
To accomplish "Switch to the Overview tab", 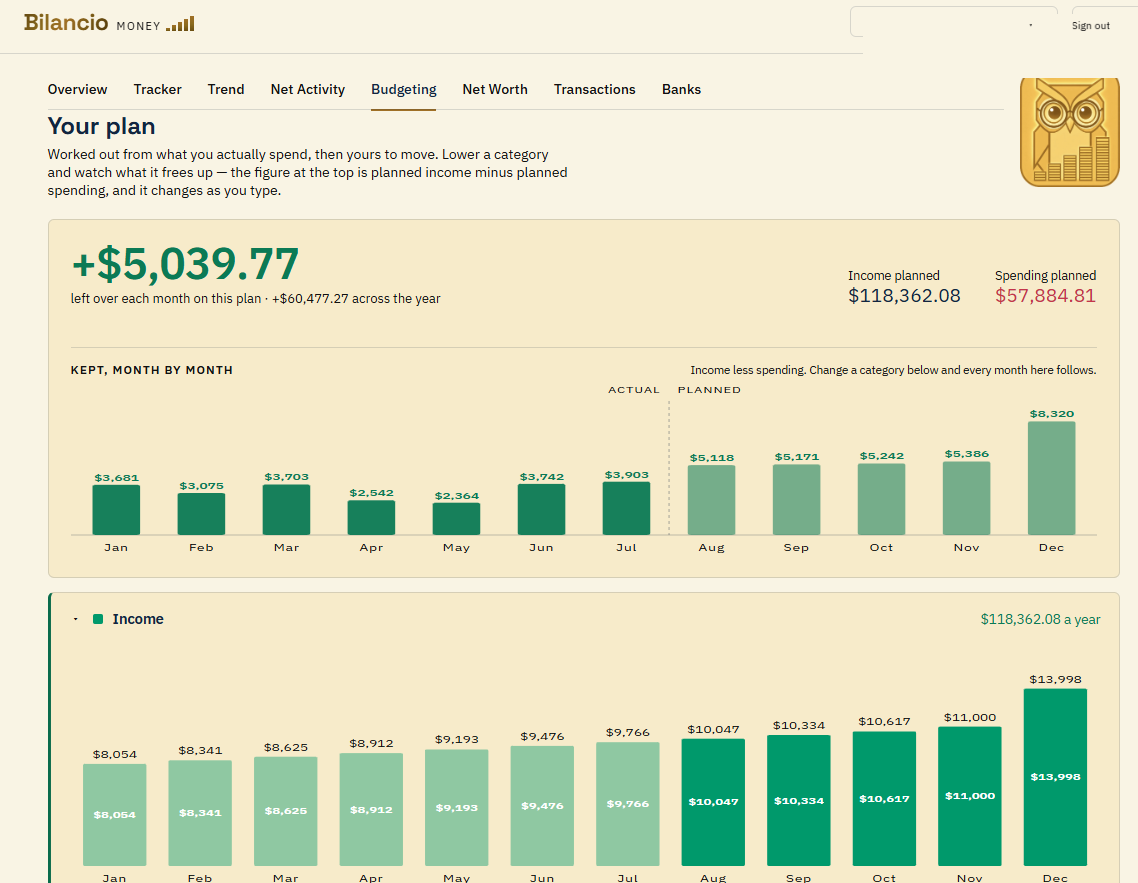I will pyautogui.click(x=78, y=89).
